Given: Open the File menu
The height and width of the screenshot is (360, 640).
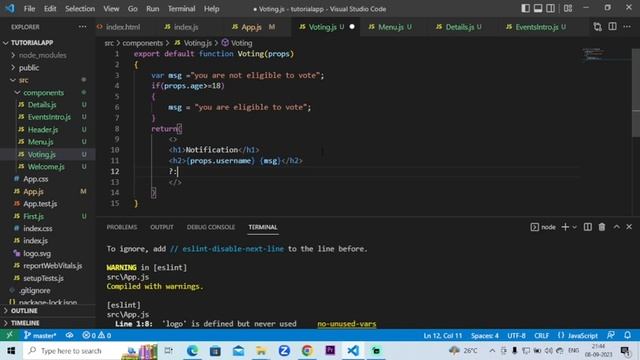Looking at the screenshot, I should pos(29,9).
